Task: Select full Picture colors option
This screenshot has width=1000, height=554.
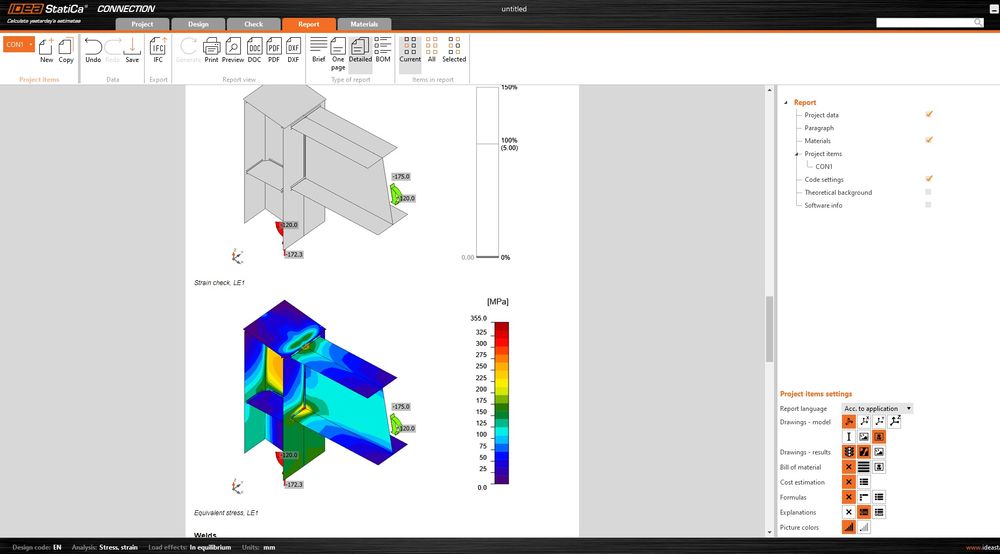Action: tap(849, 527)
